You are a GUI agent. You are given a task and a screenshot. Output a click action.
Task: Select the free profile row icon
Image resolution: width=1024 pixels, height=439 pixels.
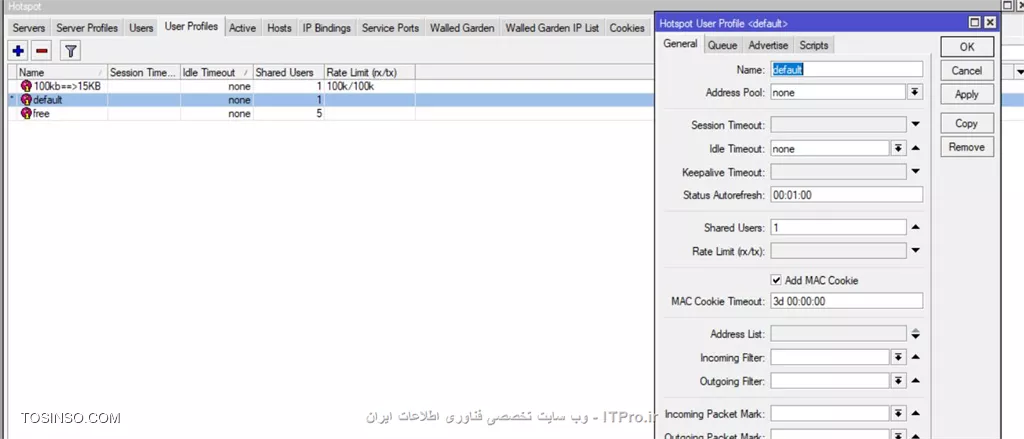[26, 114]
